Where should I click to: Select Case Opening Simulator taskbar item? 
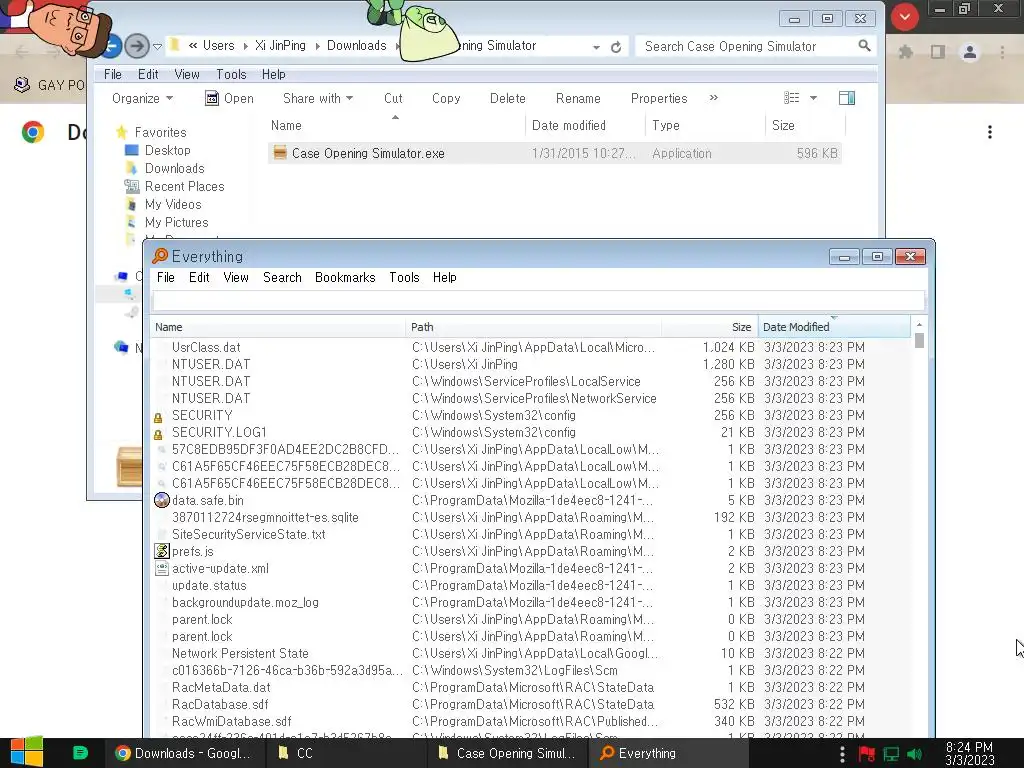[x=507, y=753]
